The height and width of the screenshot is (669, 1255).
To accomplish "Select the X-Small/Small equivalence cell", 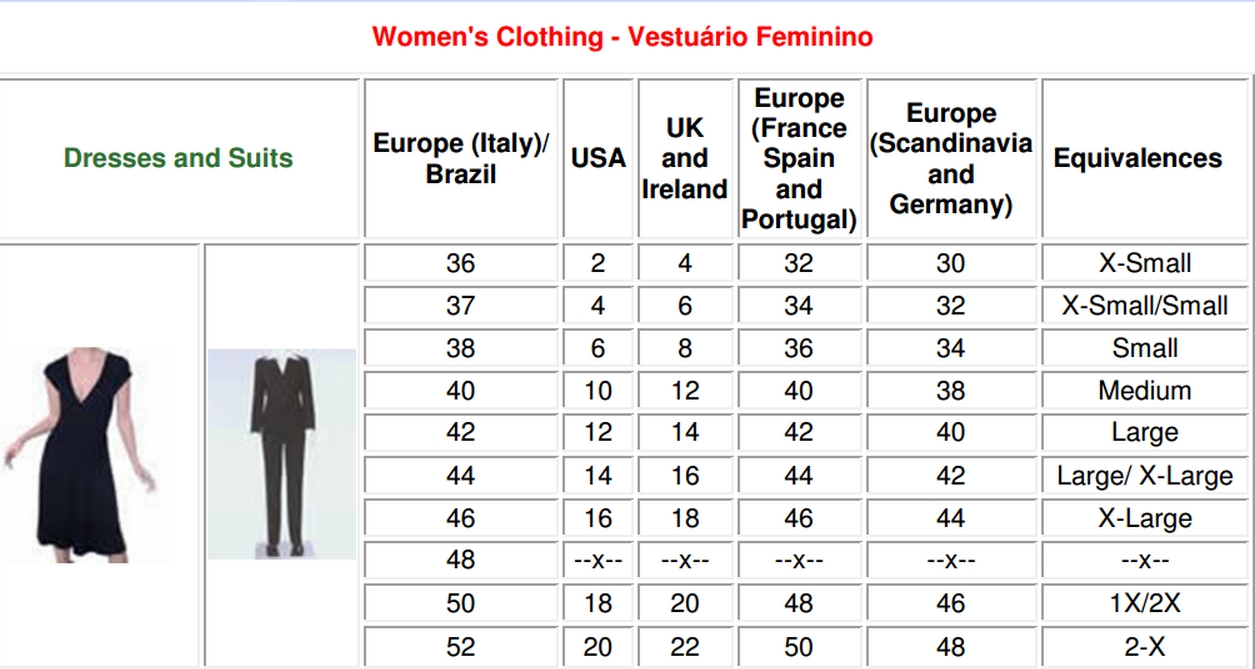I will tap(1145, 306).
